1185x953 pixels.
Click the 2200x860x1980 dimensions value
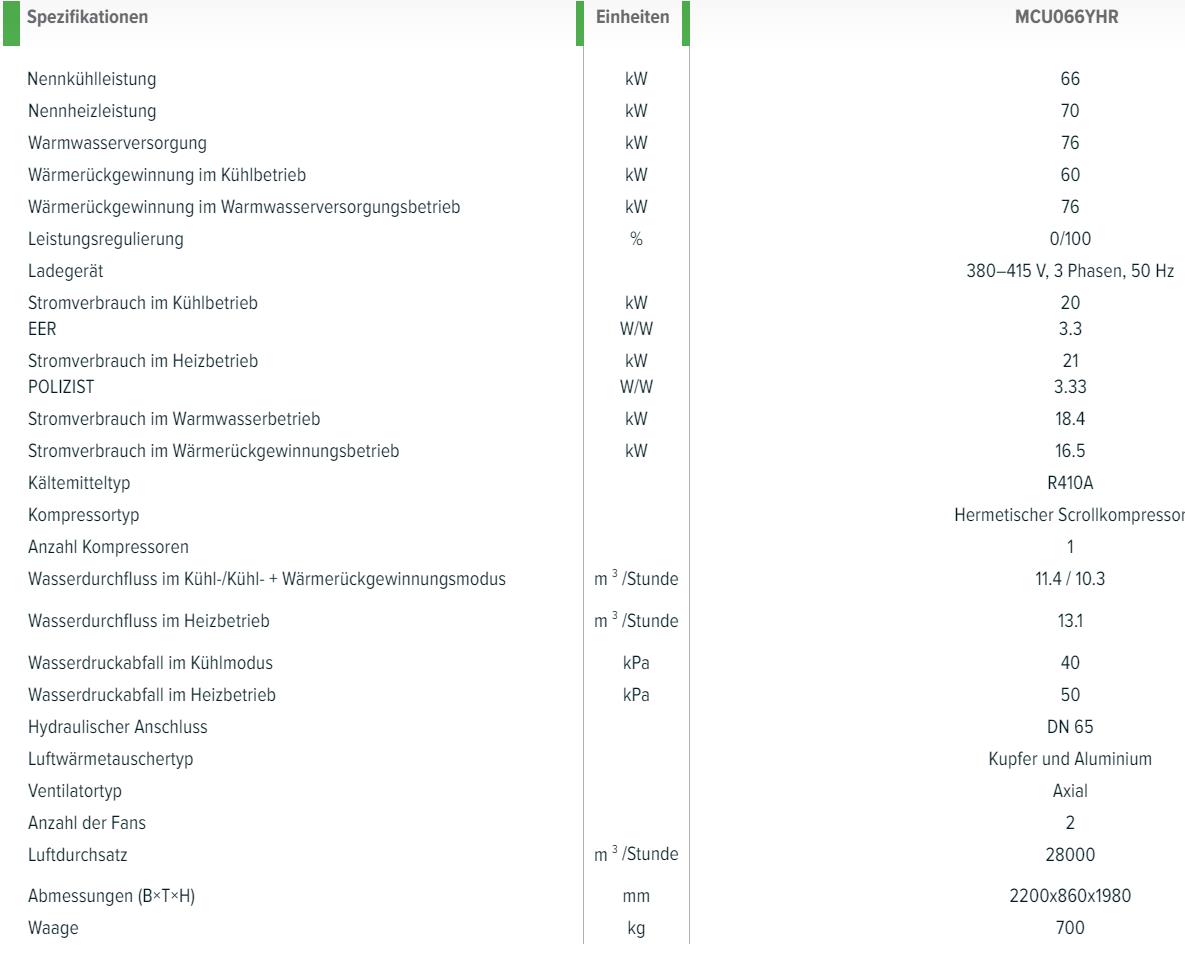[x=1068, y=897]
